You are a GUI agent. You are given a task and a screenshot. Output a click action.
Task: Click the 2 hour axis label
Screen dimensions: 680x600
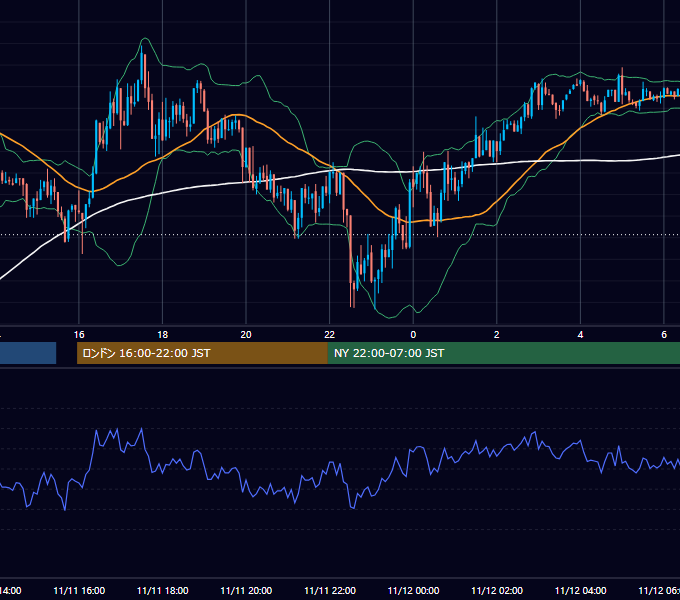point(497,335)
